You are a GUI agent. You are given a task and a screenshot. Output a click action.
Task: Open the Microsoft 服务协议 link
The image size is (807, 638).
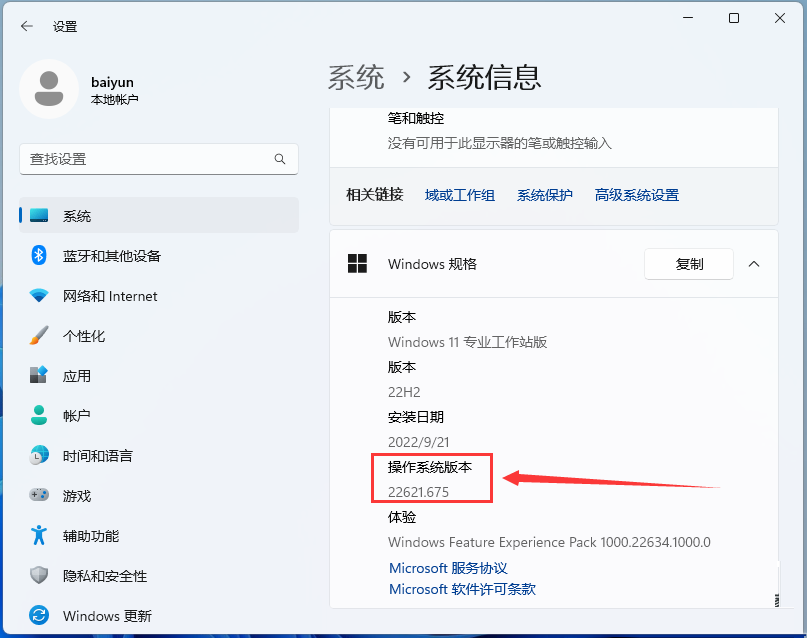point(448,568)
